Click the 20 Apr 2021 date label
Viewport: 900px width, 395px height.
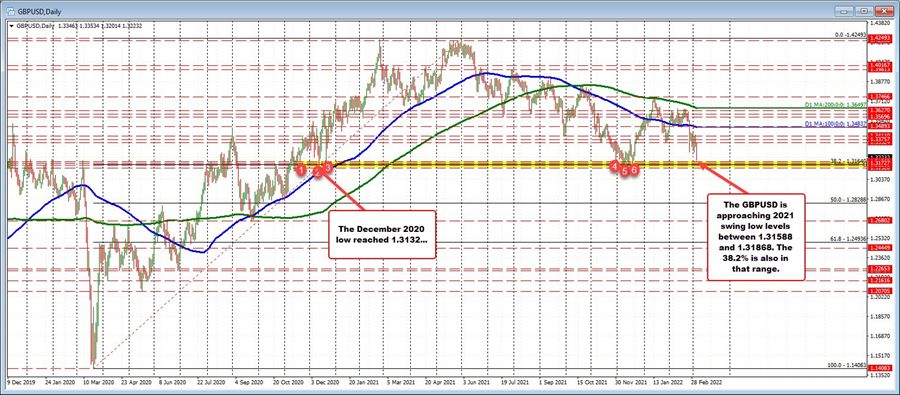tap(439, 381)
